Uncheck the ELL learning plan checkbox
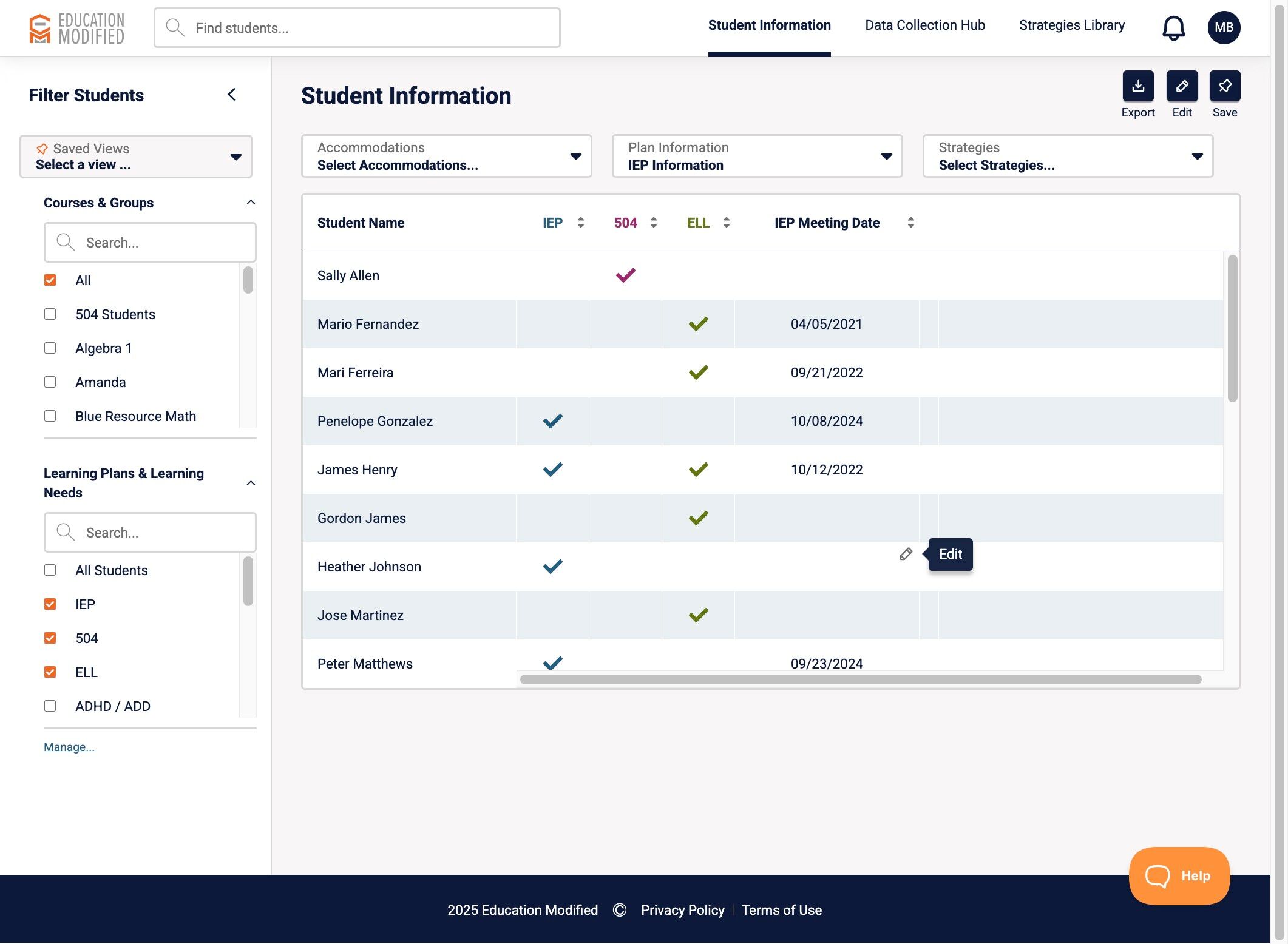The width and height of the screenshot is (1288, 944). (x=50, y=672)
